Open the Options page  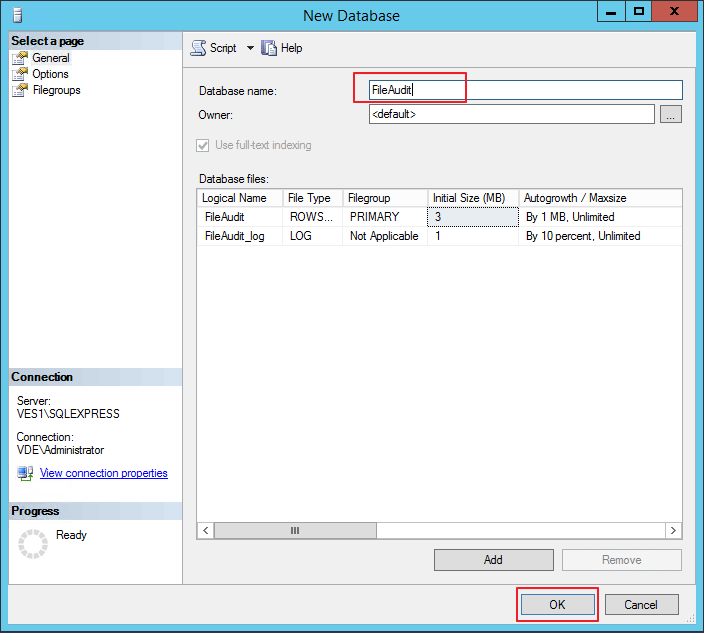[50, 74]
